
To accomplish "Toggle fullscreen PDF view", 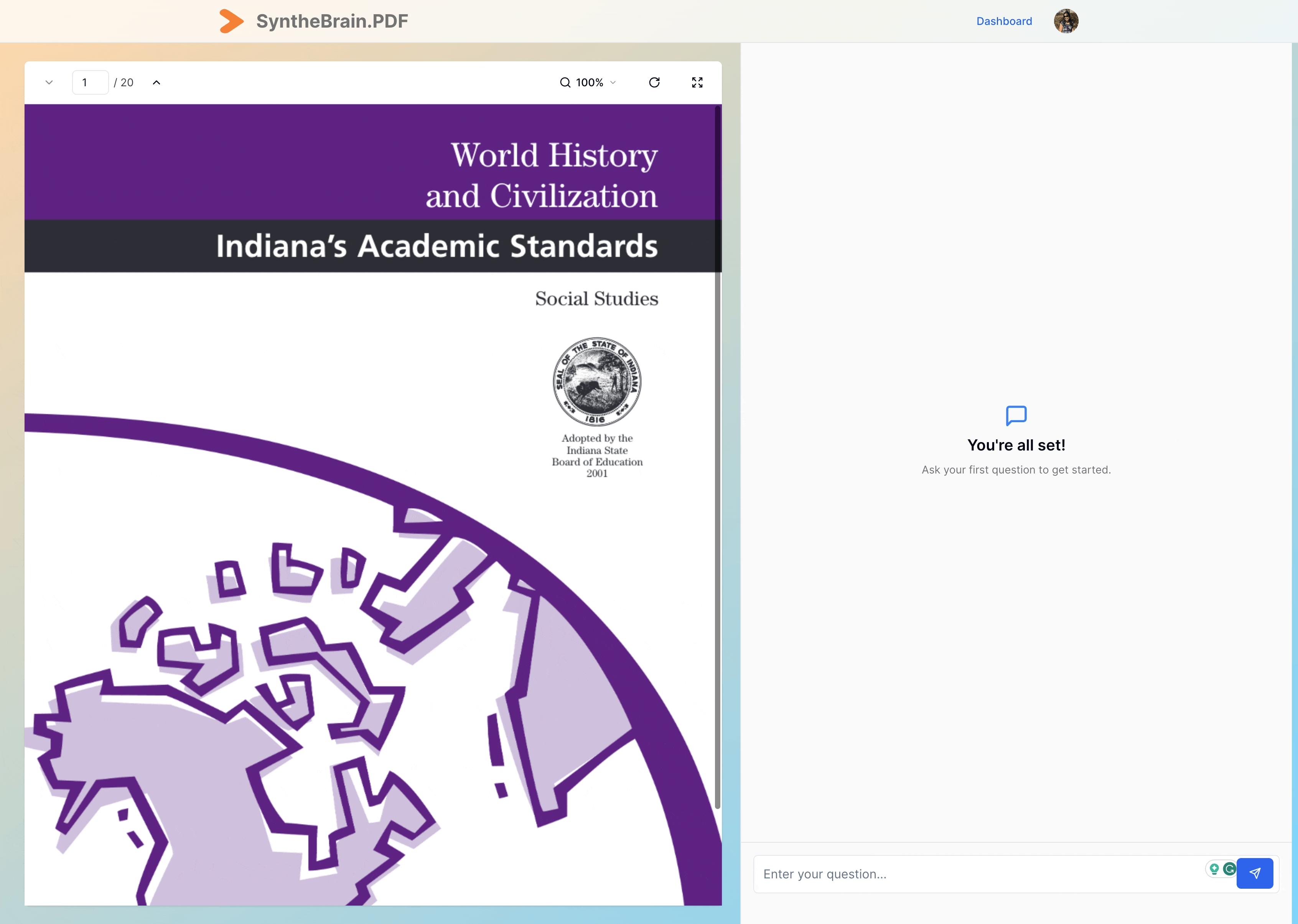I will [x=697, y=82].
